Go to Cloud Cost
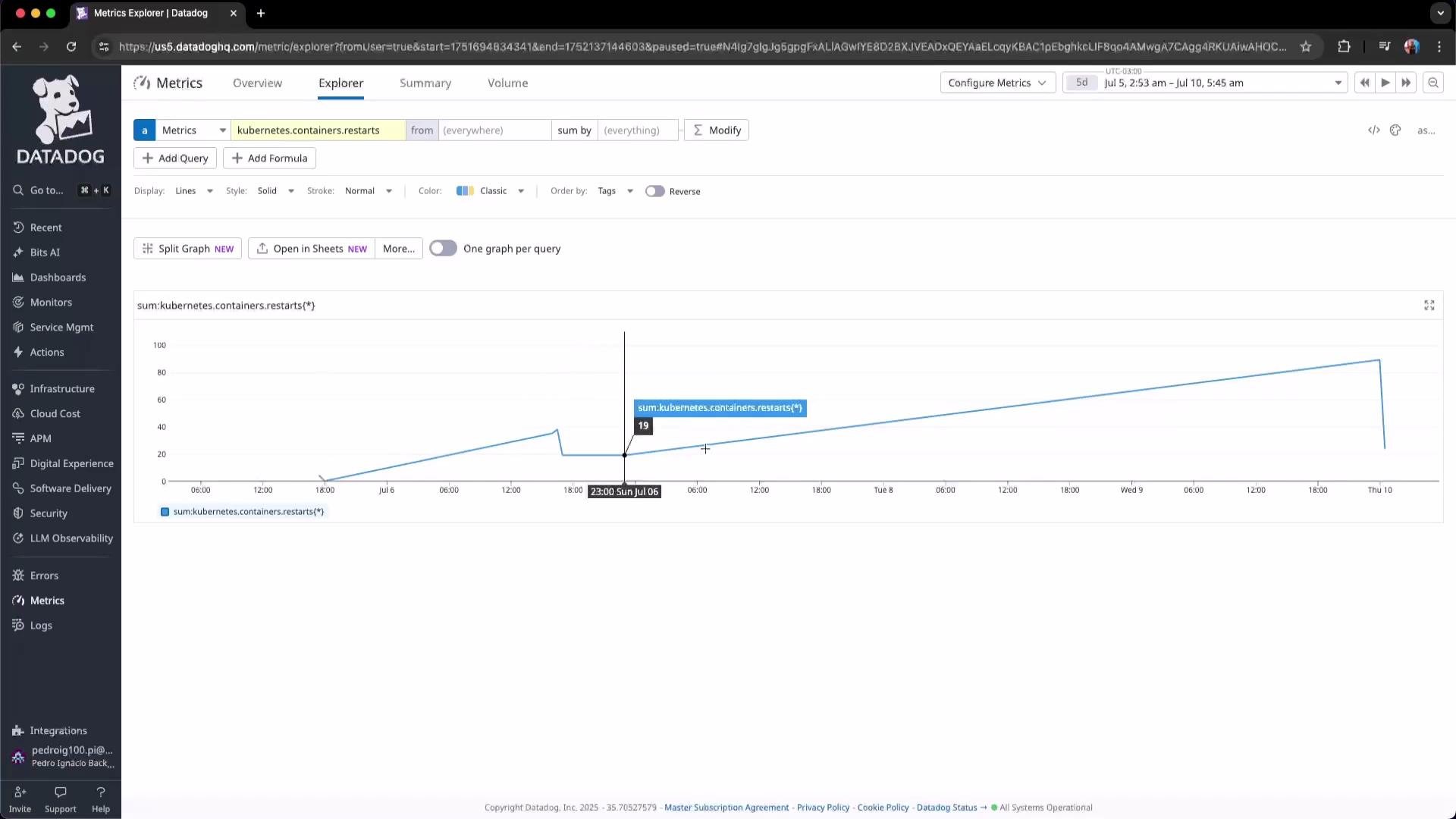 click(x=55, y=414)
